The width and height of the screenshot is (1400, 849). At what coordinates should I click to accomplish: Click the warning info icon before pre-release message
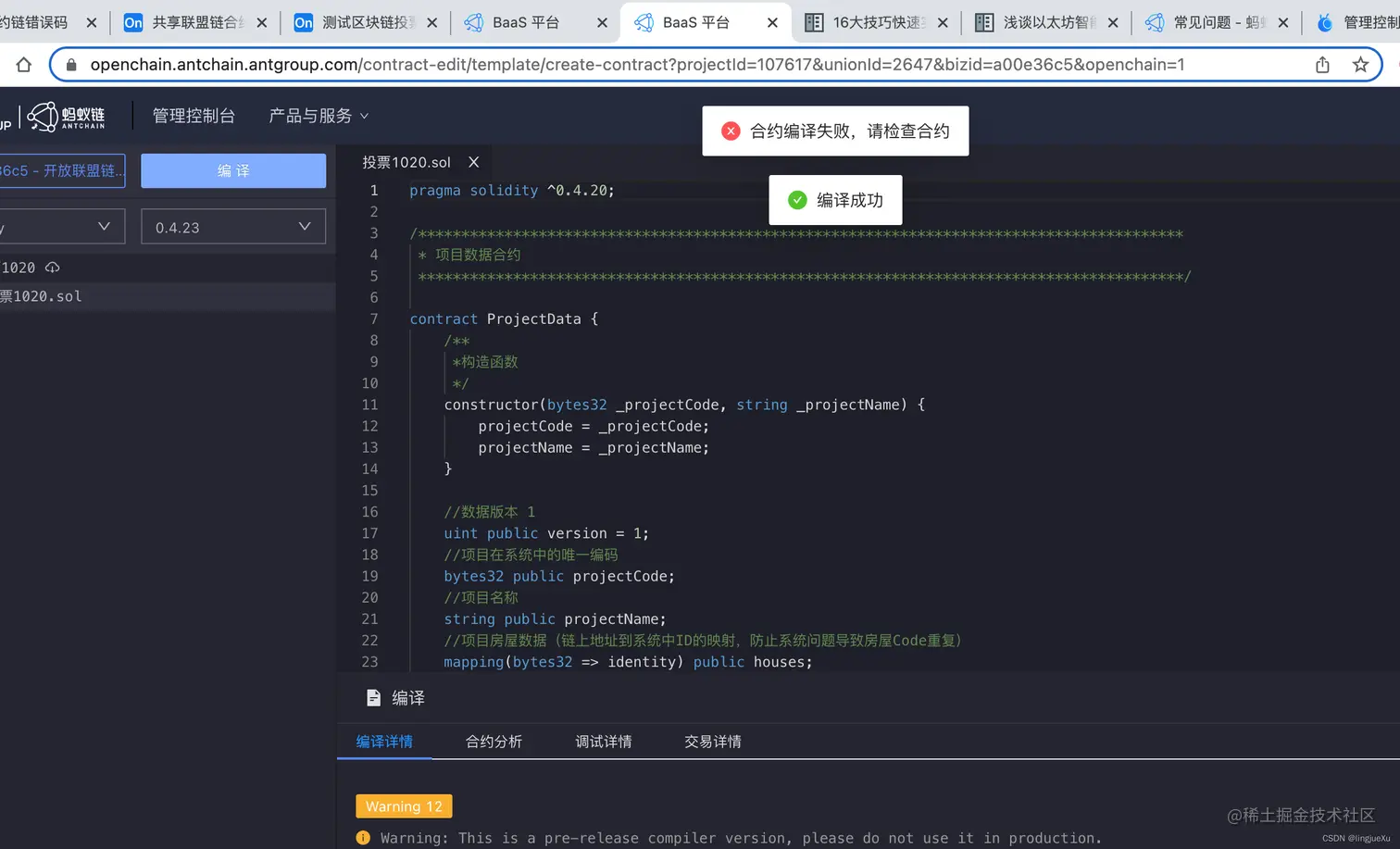363,838
